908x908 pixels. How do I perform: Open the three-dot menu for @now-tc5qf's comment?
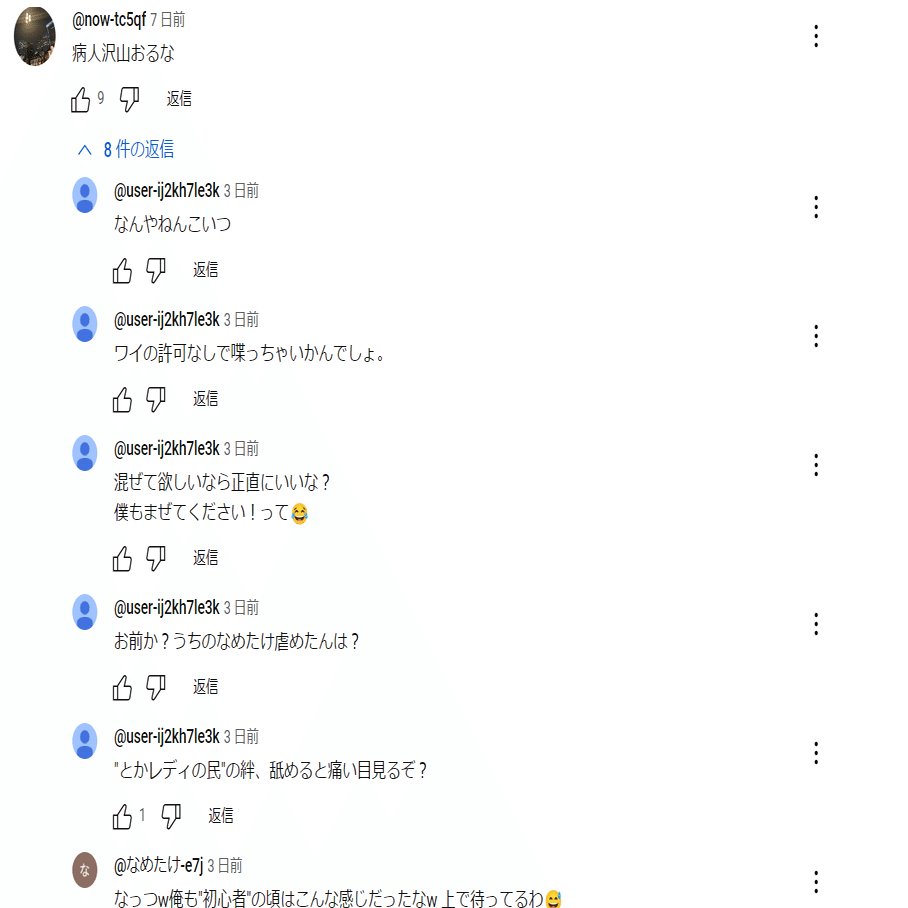click(x=816, y=36)
